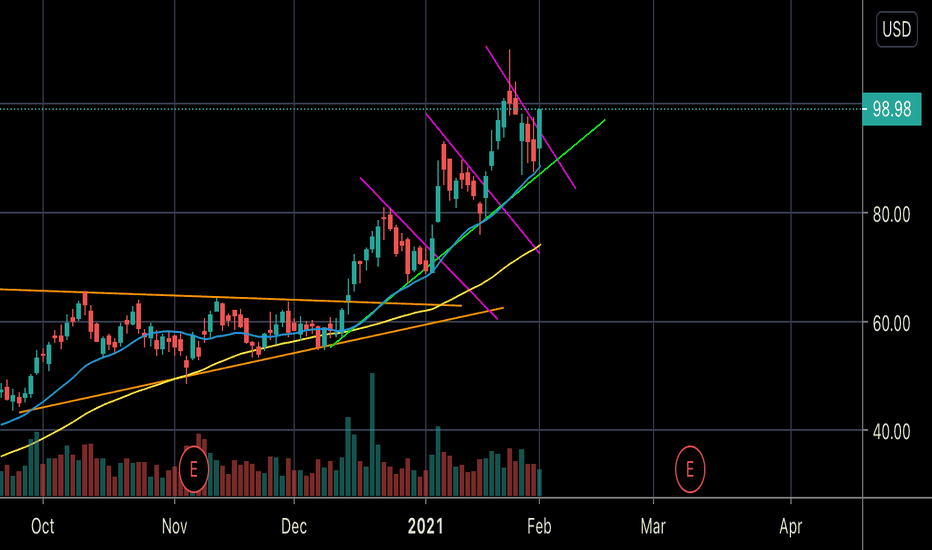932x550 pixels.
Task: Open the earnings marker near November
Action: coord(193,470)
